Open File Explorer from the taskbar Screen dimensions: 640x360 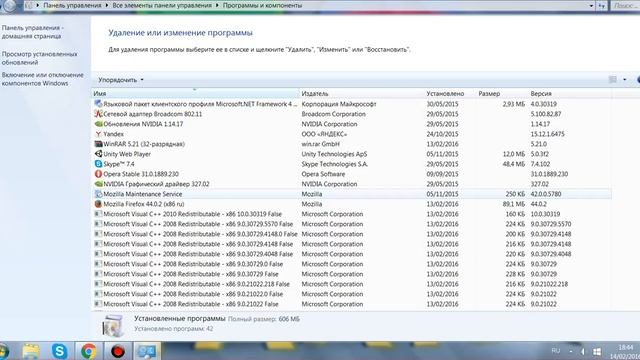click(x=31, y=351)
